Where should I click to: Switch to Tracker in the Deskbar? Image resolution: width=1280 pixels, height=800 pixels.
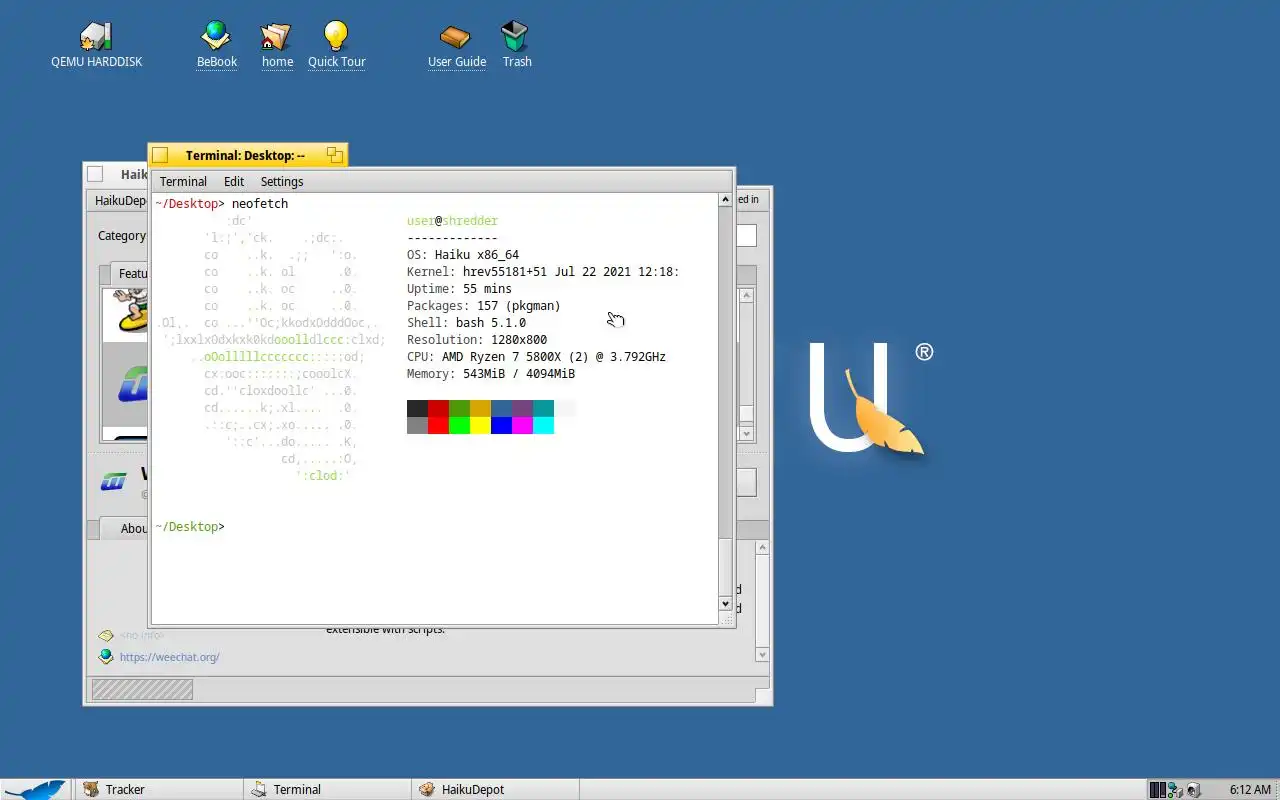click(x=158, y=789)
